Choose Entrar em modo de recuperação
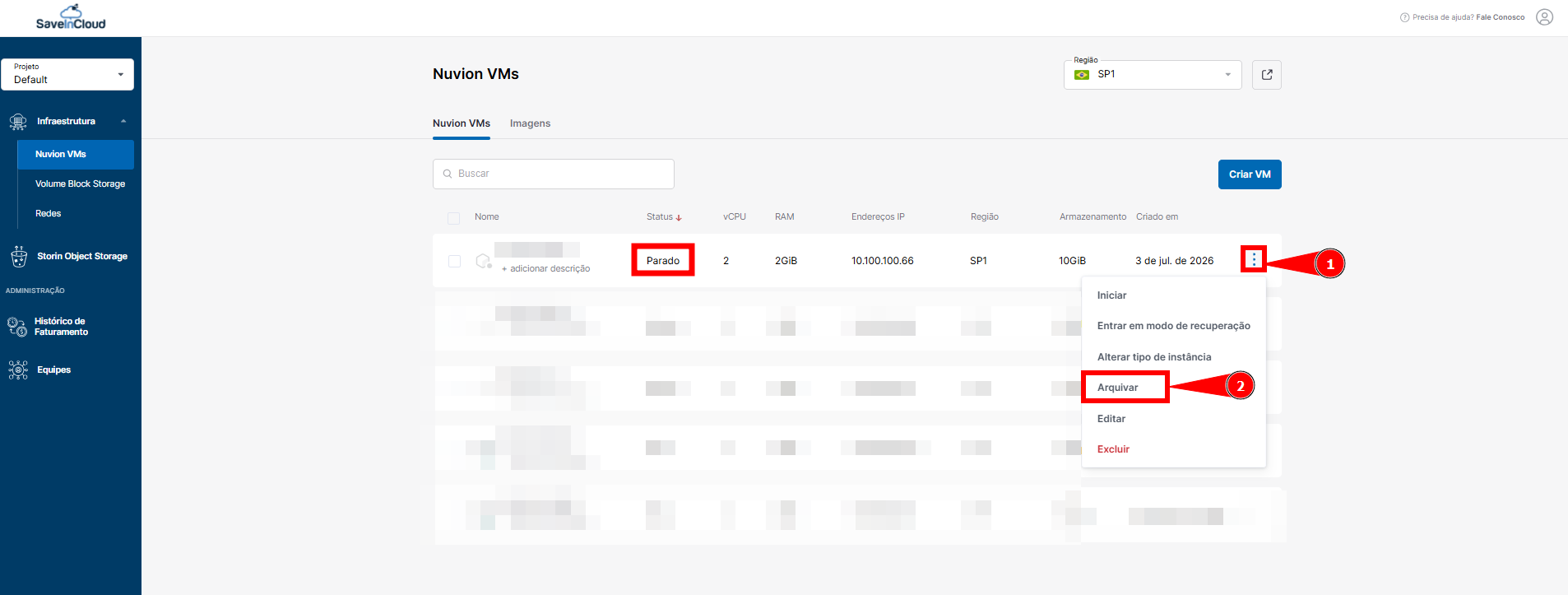Image resolution: width=1568 pixels, height=595 pixels. click(x=1174, y=326)
